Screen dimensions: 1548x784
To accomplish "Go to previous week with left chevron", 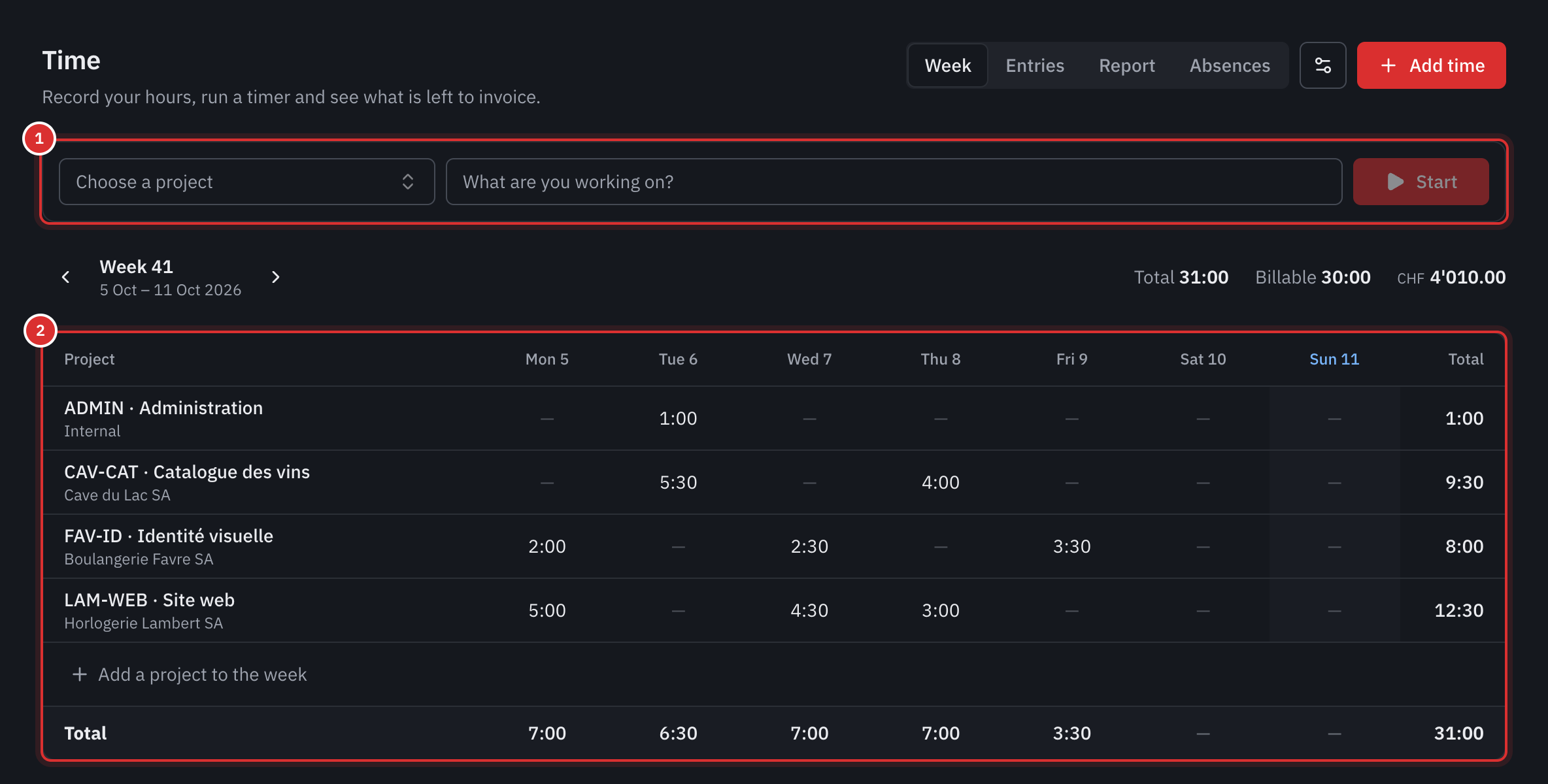I will [x=65, y=278].
